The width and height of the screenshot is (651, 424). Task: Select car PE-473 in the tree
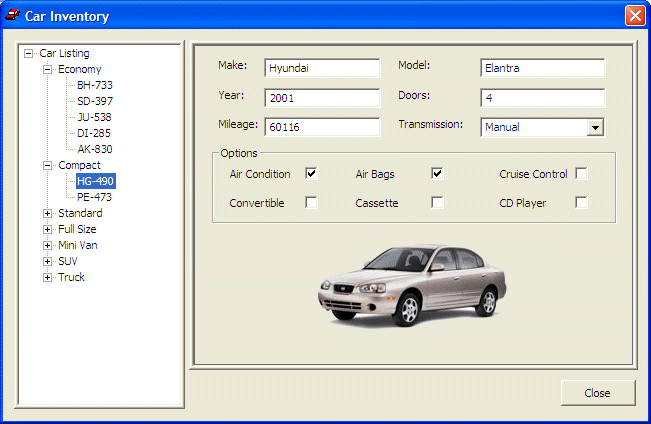click(94, 197)
